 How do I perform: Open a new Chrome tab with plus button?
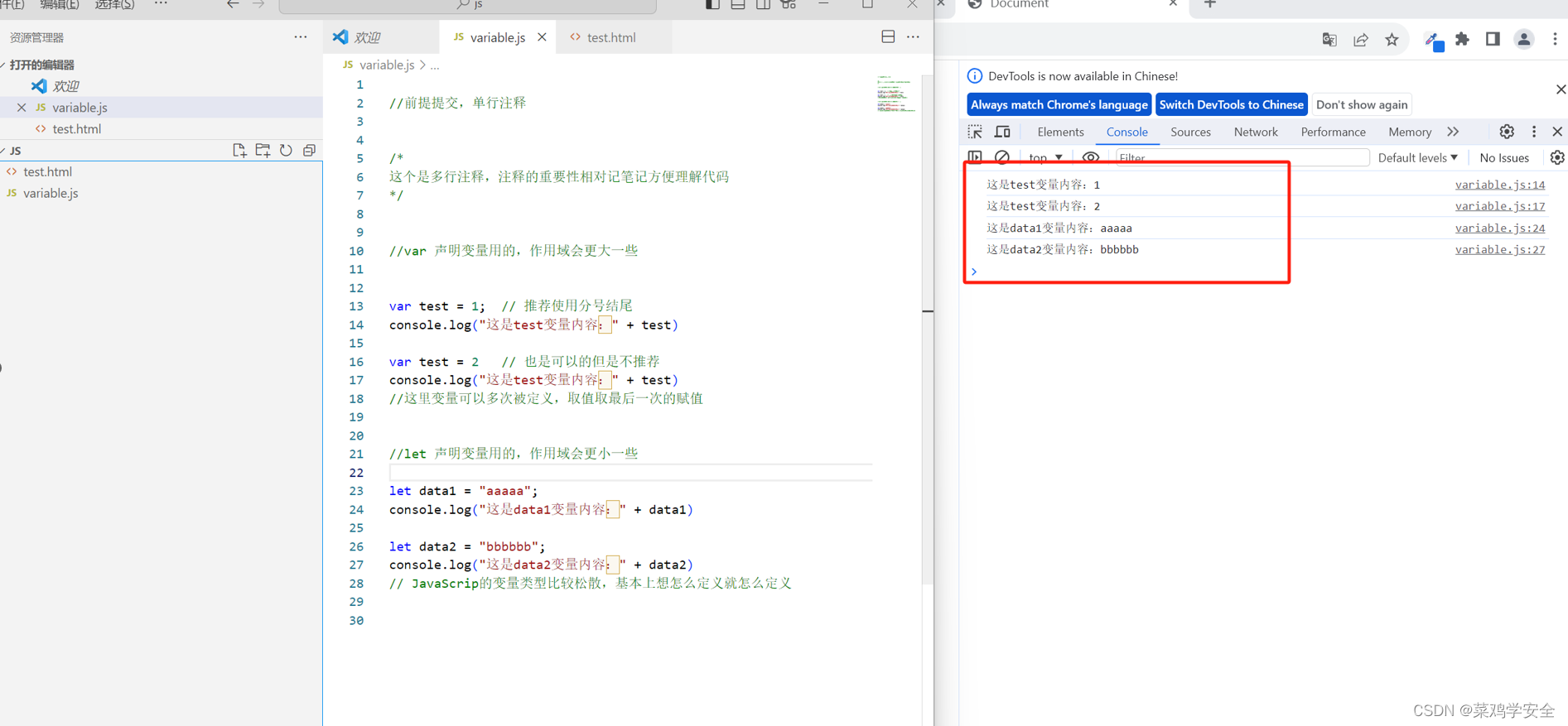[1210, 4]
